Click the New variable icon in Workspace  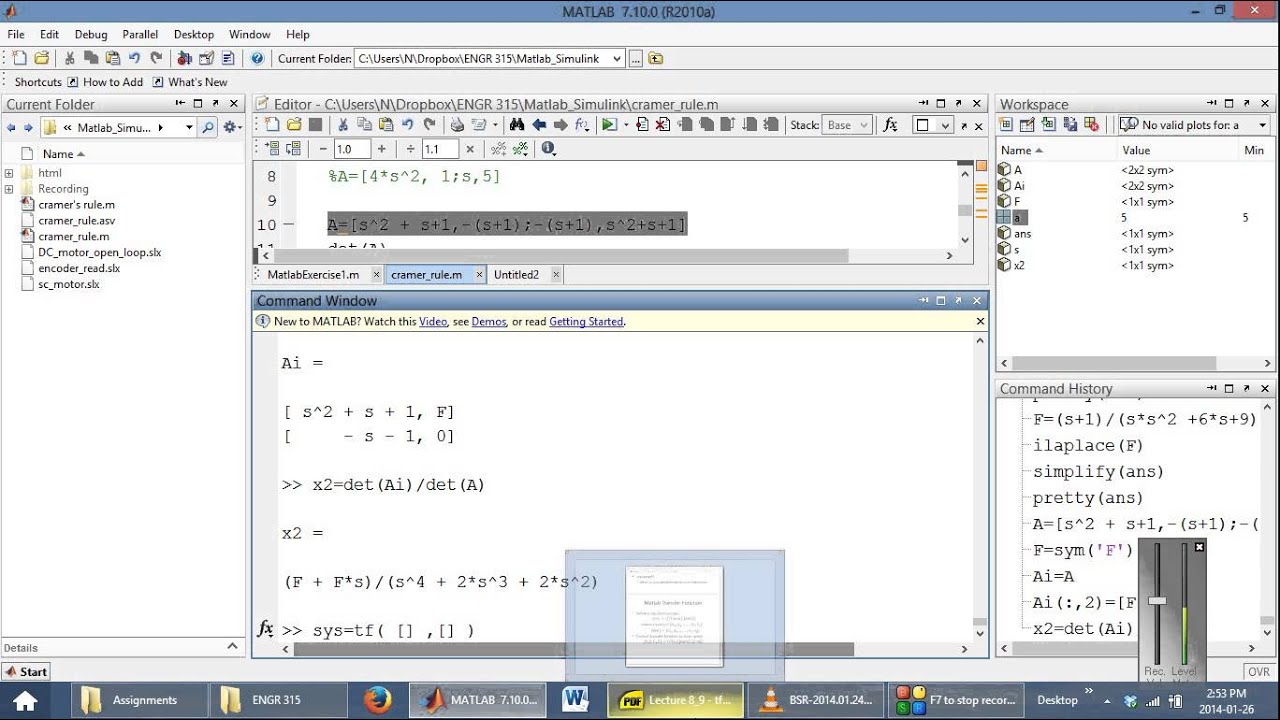(1007, 125)
